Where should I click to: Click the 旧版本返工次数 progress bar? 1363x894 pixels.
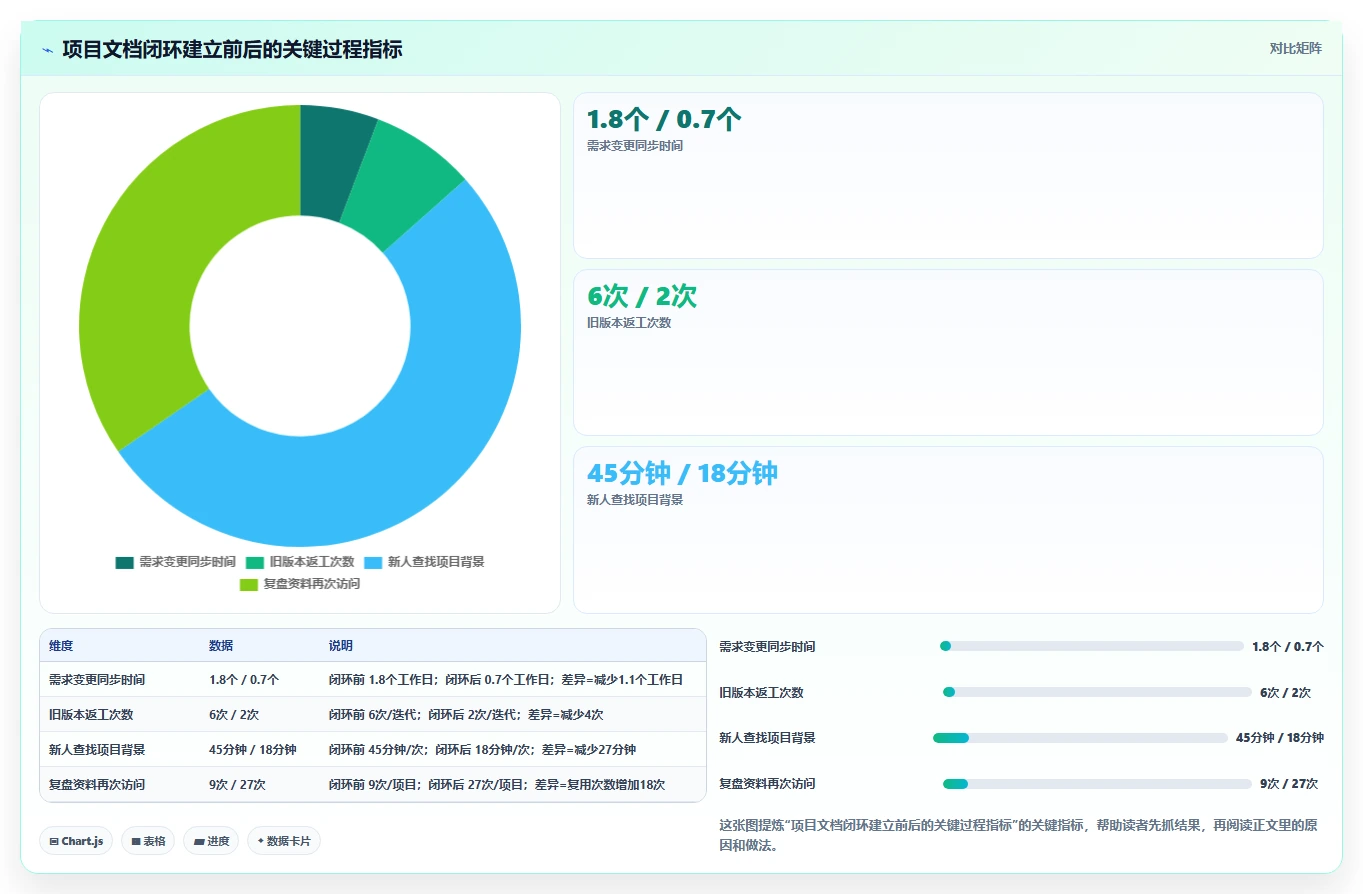[1097, 692]
